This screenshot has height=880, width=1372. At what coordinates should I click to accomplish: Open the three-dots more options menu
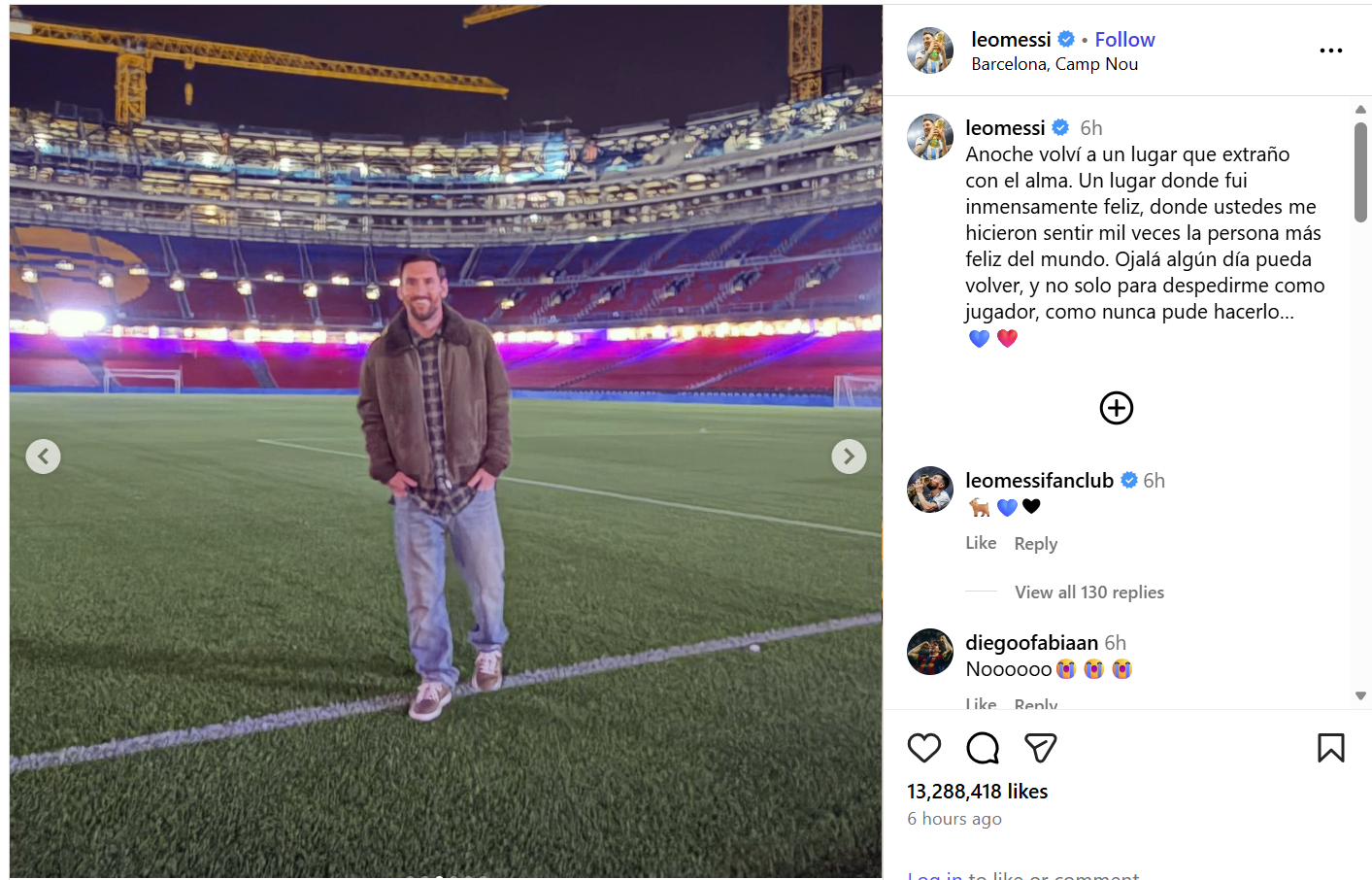1330,51
